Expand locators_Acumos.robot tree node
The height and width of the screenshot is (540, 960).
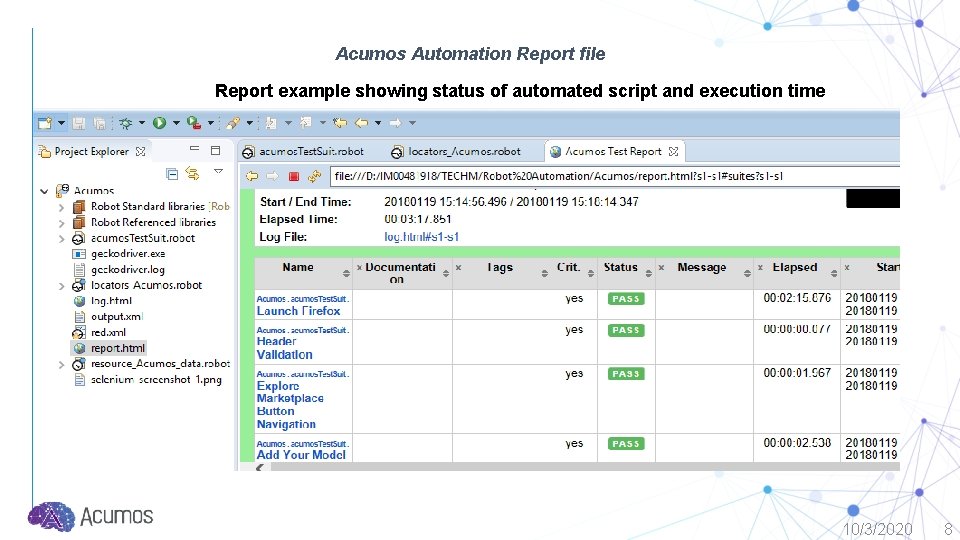point(61,286)
